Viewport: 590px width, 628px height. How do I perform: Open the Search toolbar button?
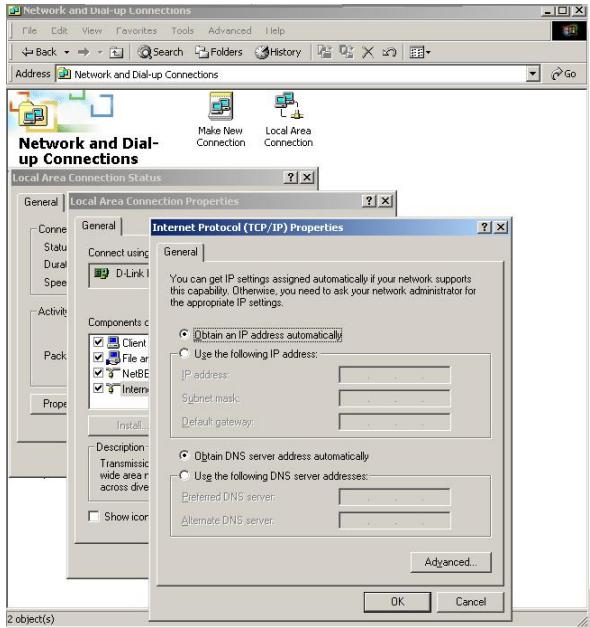pyautogui.click(x=160, y=52)
